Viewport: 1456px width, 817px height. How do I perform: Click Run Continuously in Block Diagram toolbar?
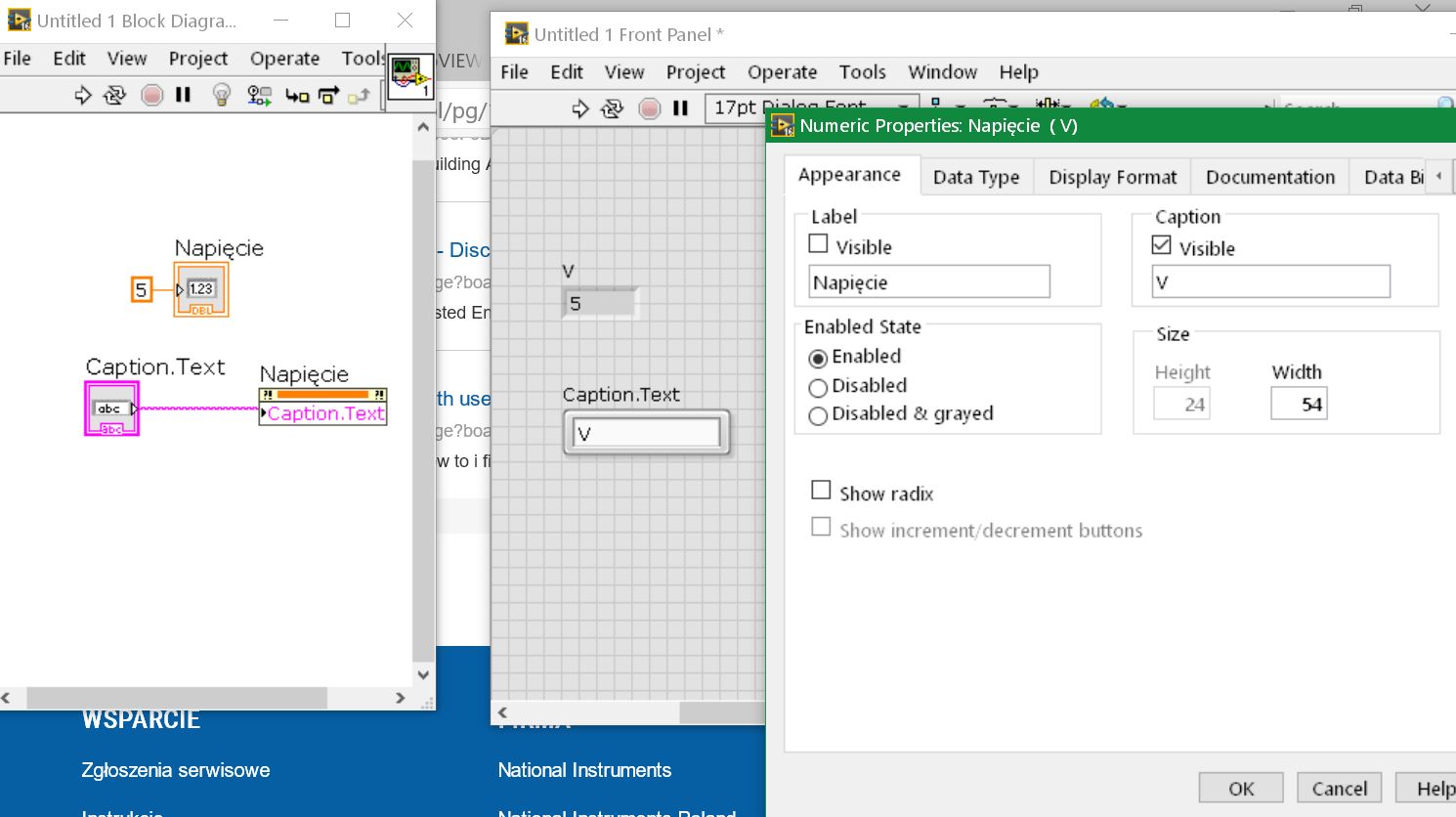[x=115, y=95]
